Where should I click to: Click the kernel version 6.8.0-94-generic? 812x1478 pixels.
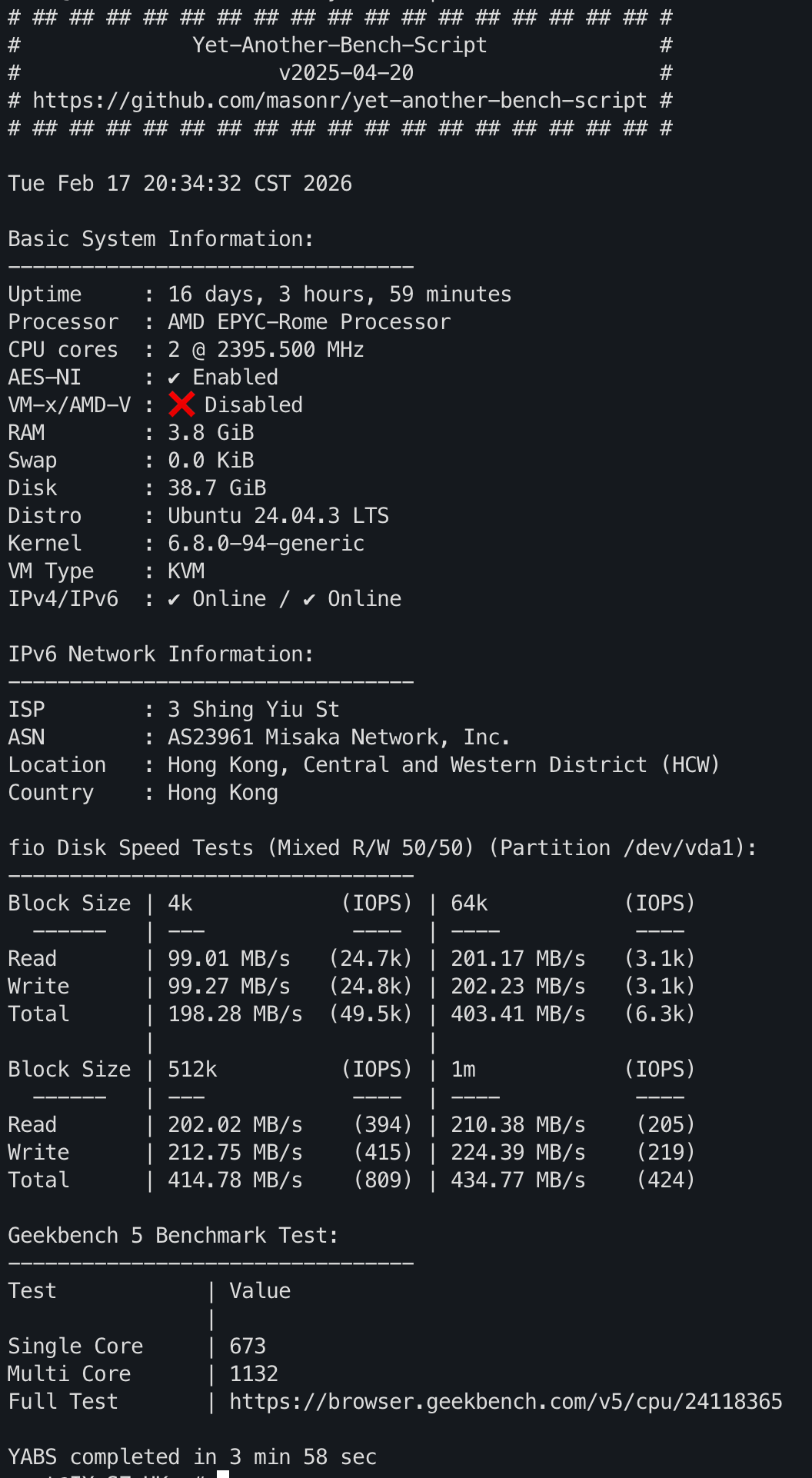click(266, 544)
